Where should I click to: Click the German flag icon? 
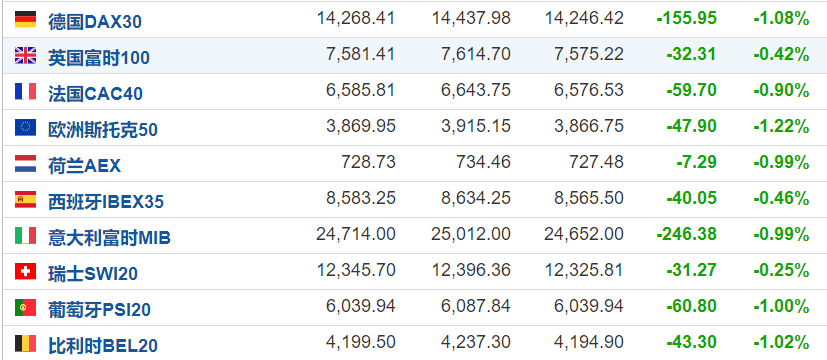[x=25, y=20]
